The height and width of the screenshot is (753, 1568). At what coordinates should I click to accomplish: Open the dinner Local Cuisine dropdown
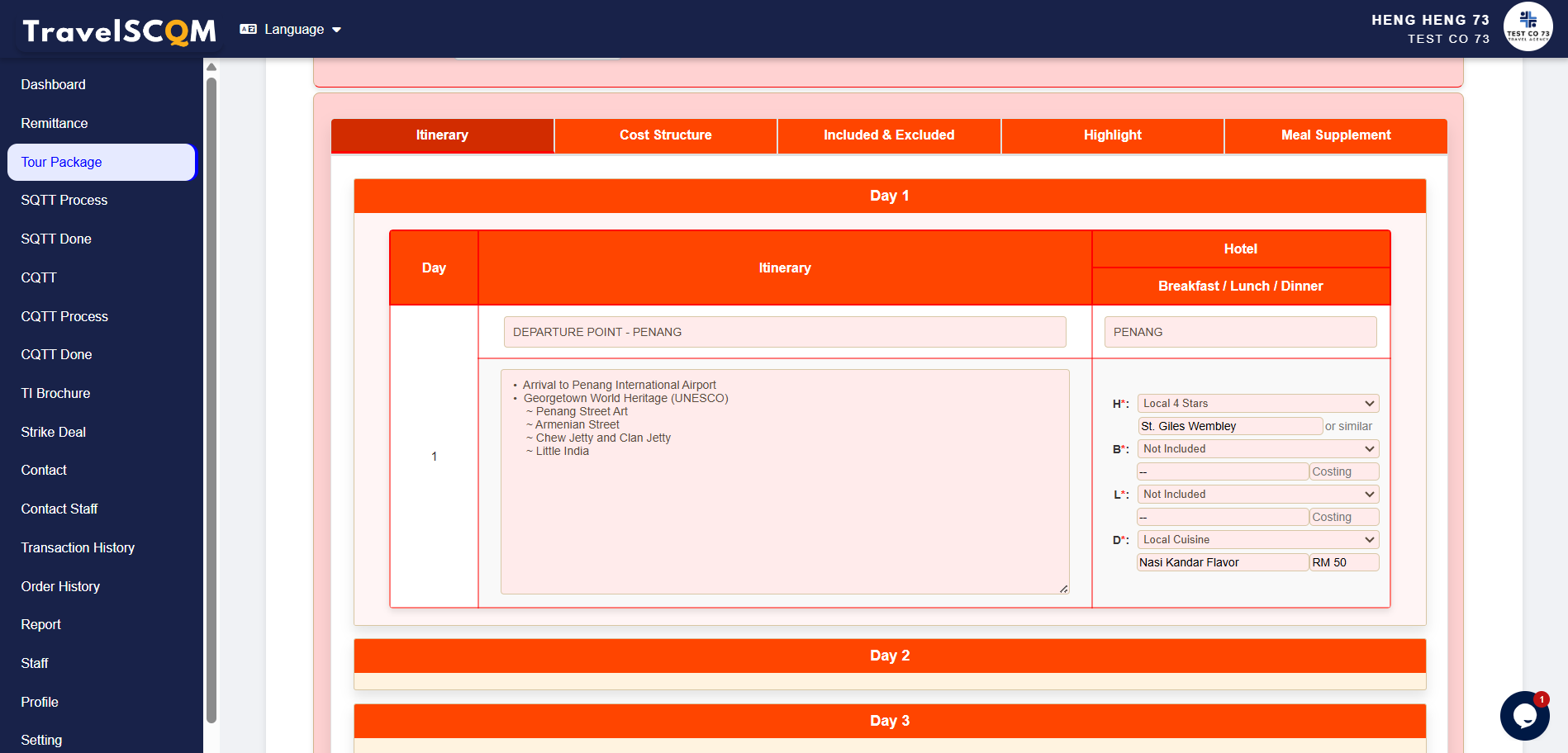(x=1257, y=540)
